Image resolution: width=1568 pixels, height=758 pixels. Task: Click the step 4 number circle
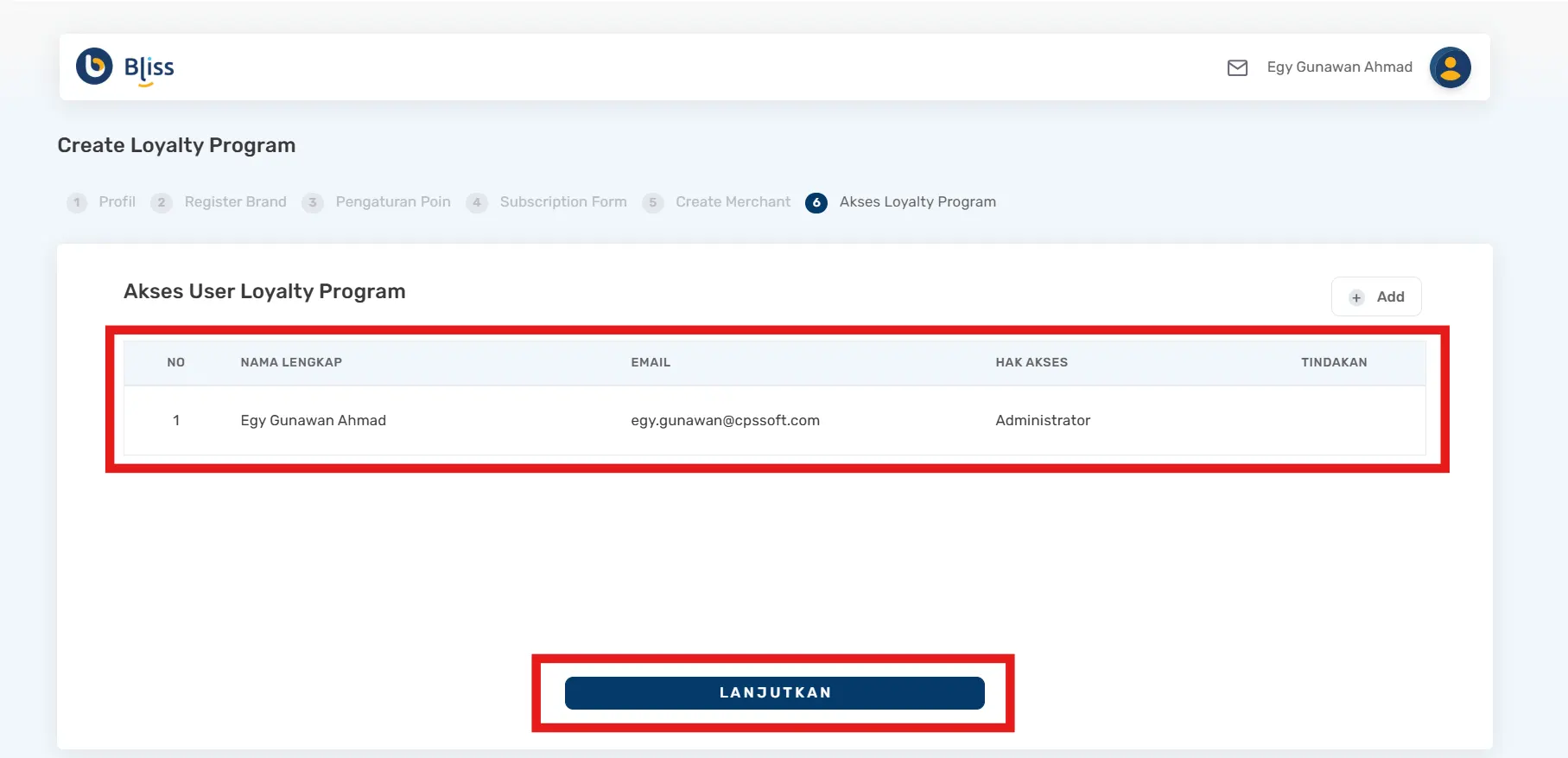point(477,202)
